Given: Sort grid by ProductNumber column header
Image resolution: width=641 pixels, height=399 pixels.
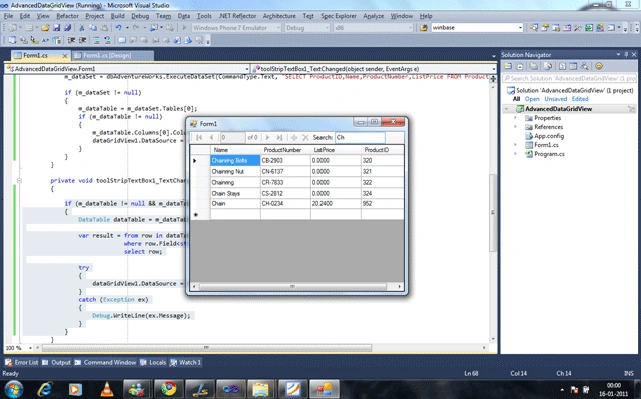Looking at the screenshot, I should (x=285, y=150).
